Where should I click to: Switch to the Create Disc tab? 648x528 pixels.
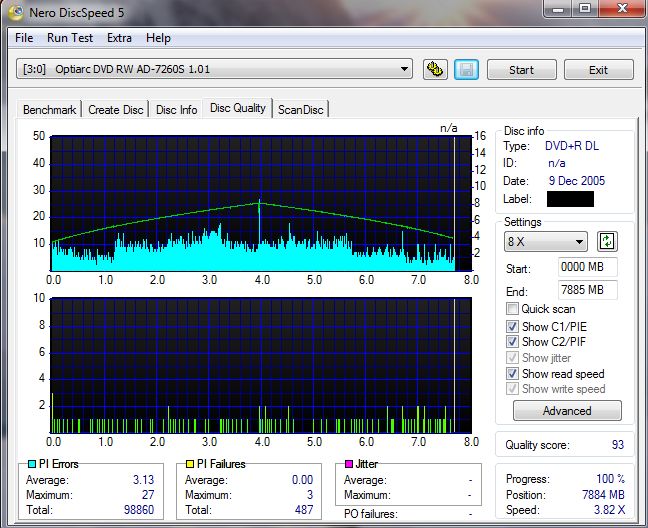pyautogui.click(x=116, y=110)
